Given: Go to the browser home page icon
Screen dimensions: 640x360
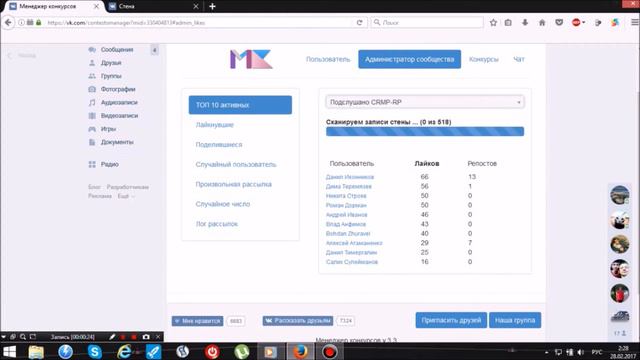Looking at the screenshot, I should click(542, 22).
